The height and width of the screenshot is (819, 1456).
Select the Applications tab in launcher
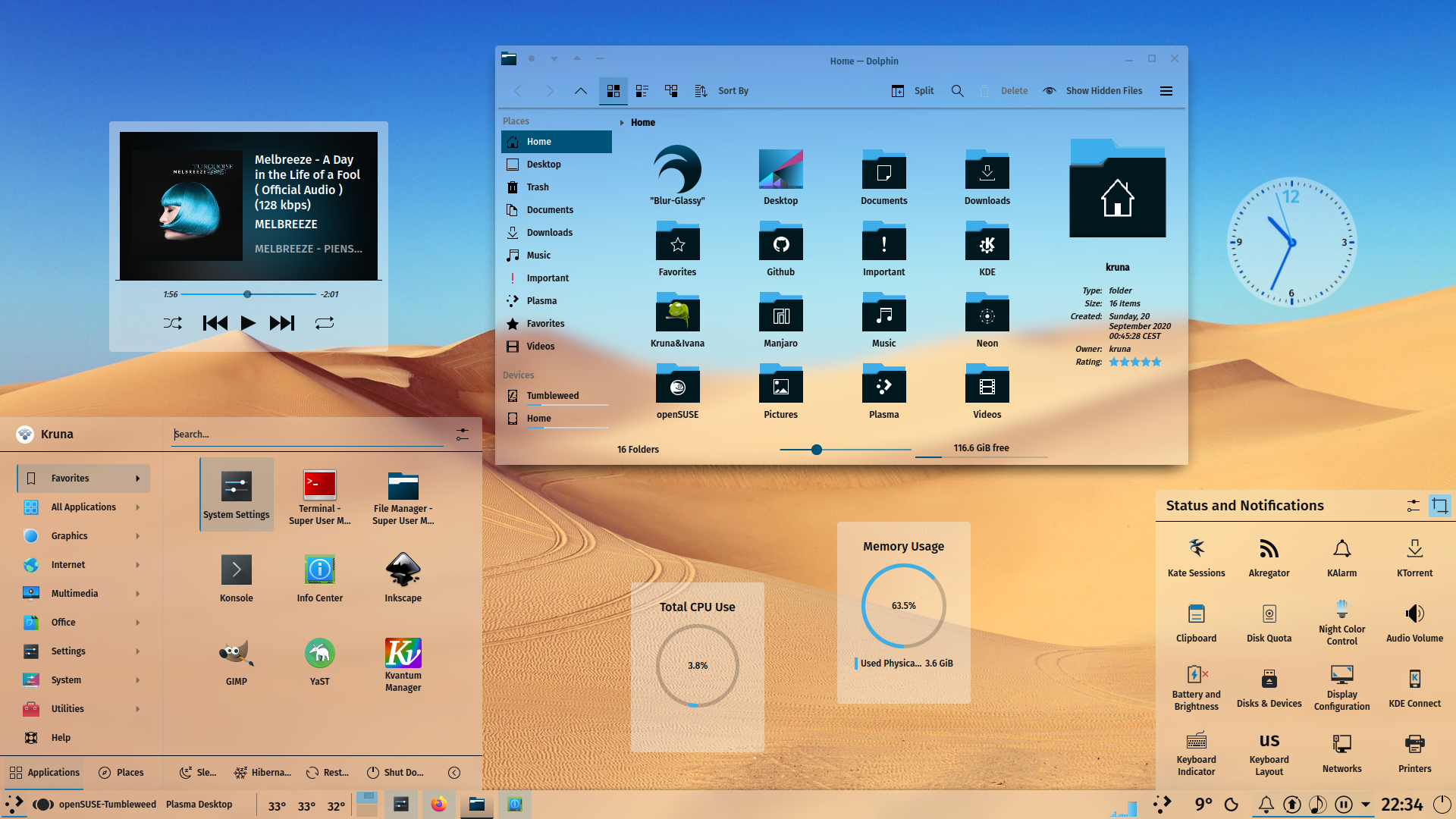(44, 773)
